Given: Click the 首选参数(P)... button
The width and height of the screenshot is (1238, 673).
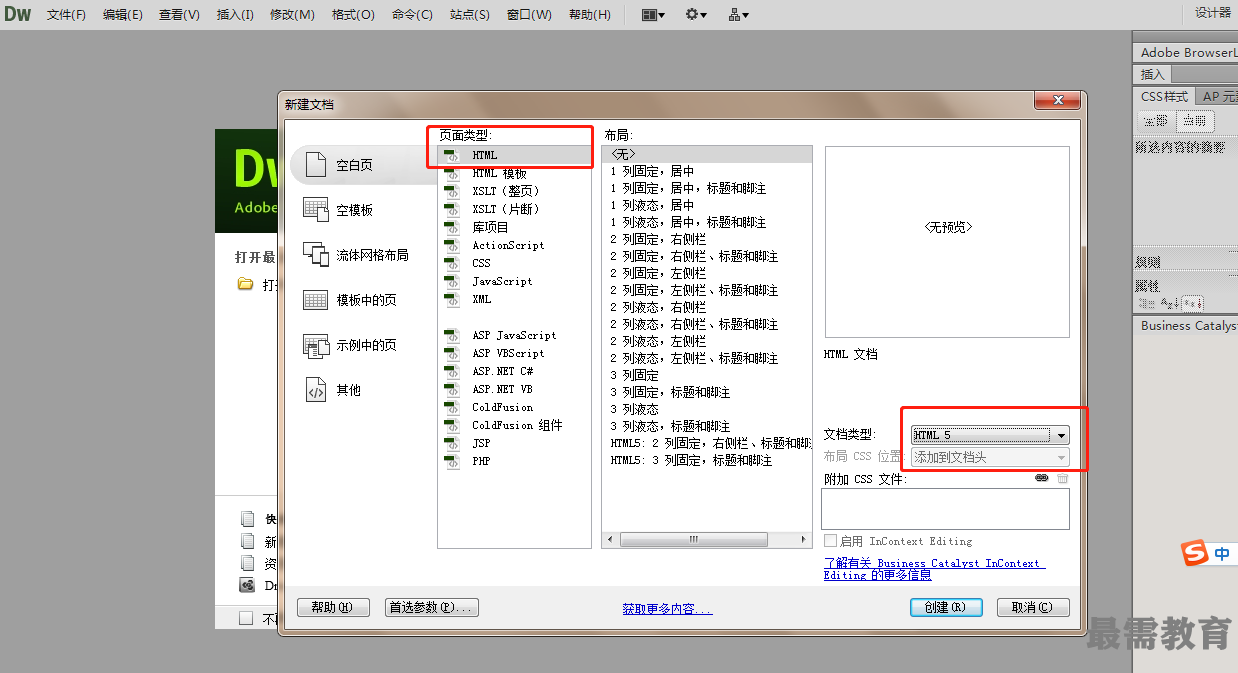Looking at the screenshot, I should [x=432, y=607].
